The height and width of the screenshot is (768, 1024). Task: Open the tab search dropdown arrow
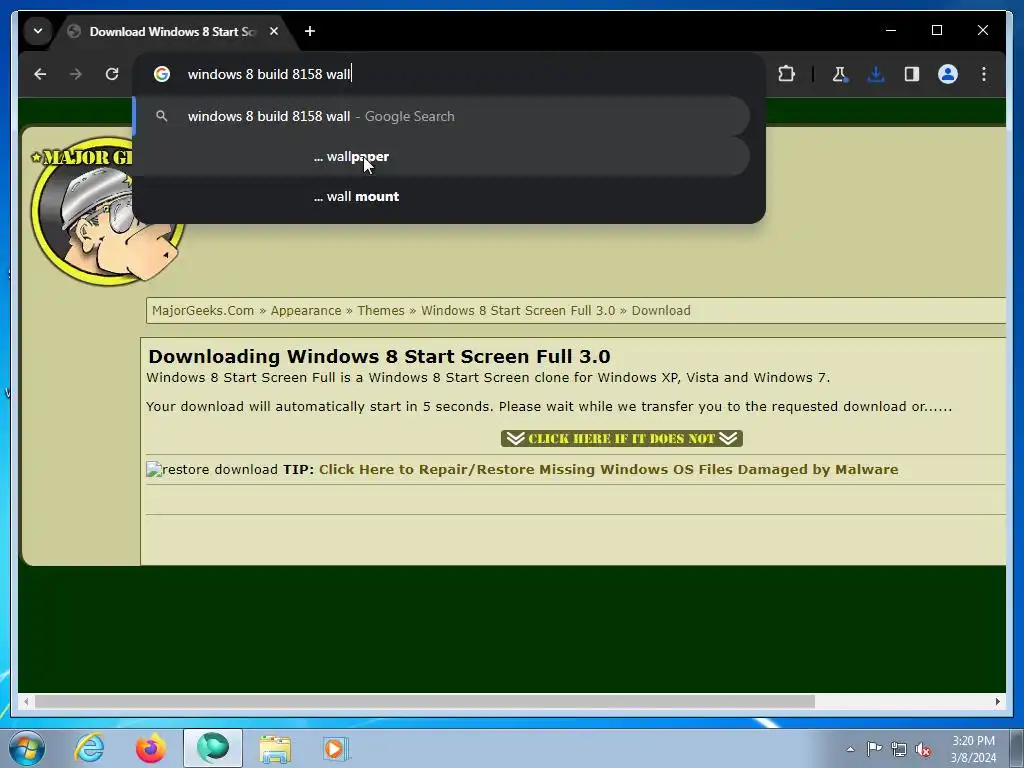point(38,31)
